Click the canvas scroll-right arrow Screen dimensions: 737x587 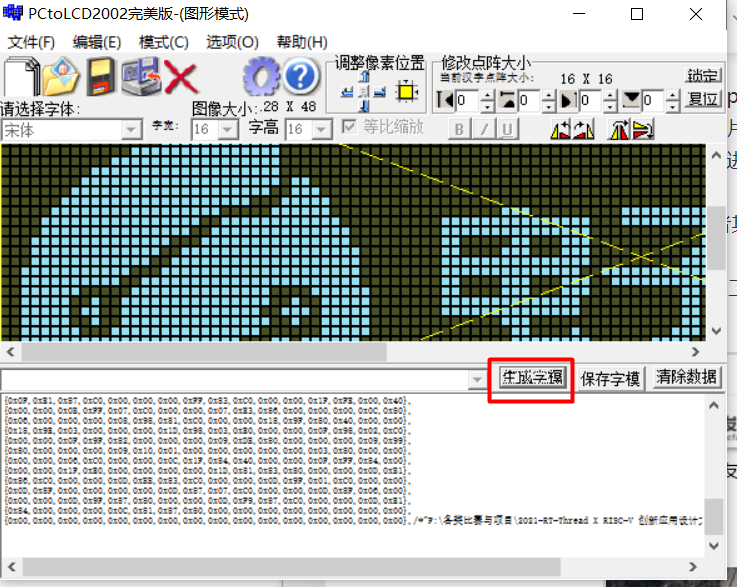click(x=696, y=352)
